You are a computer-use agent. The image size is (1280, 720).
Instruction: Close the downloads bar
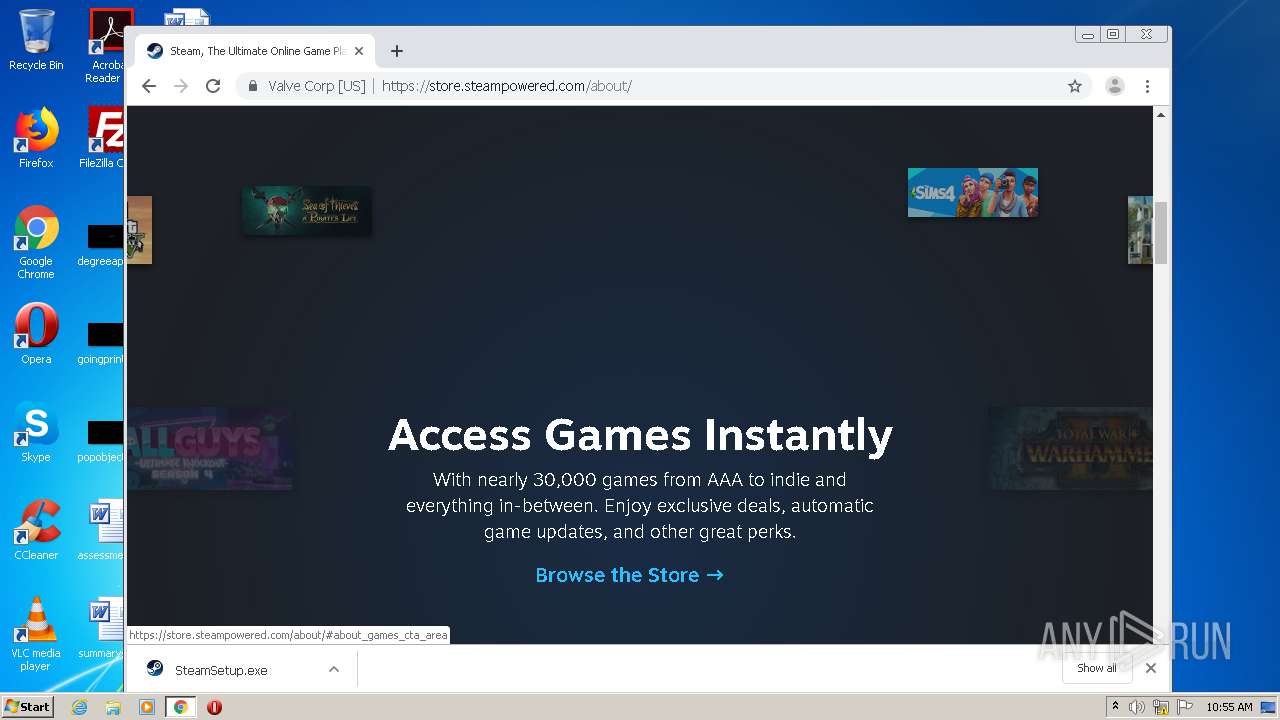pyautogui.click(x=1151, y=668)
